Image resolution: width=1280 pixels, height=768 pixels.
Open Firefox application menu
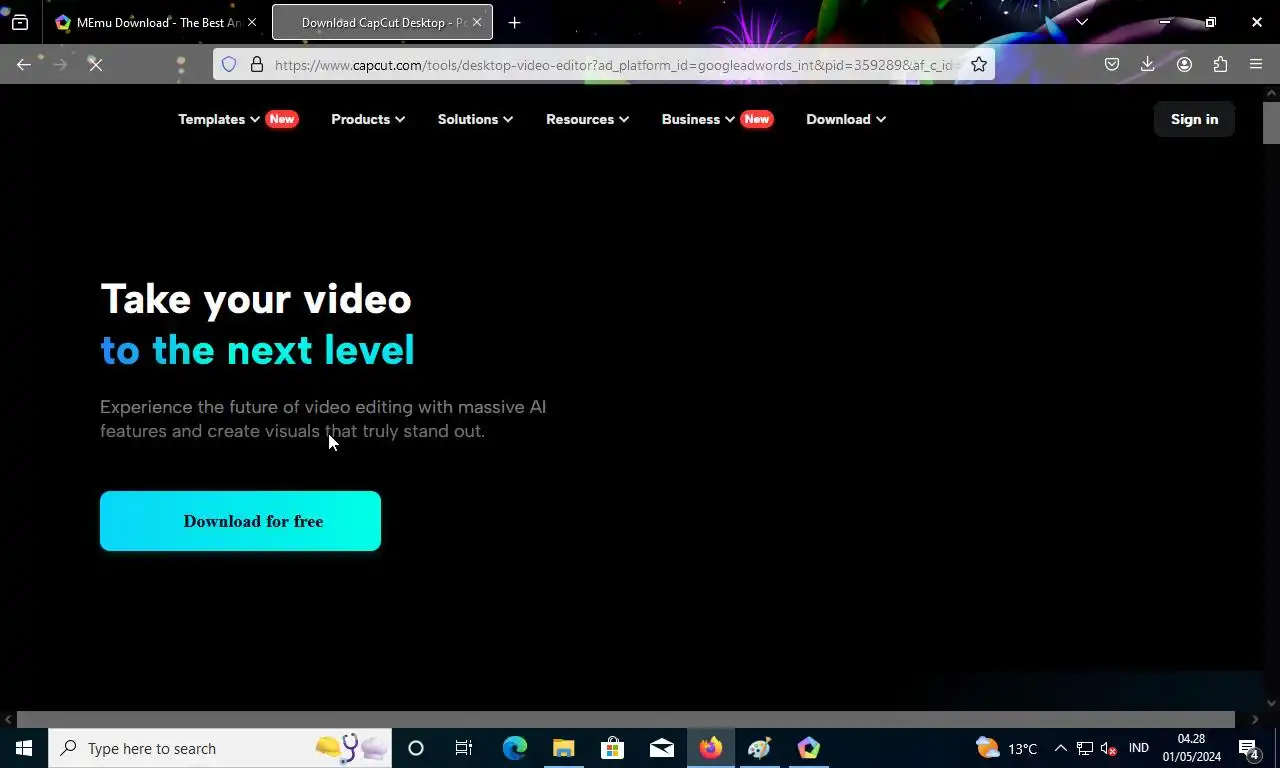point(1256,64)
